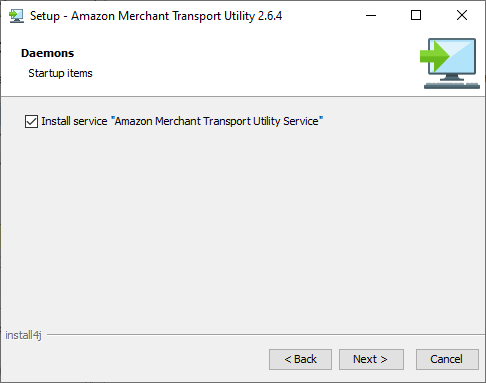Return to the previous page with < Back
The image size is (486, 383).
coord(300,359)
